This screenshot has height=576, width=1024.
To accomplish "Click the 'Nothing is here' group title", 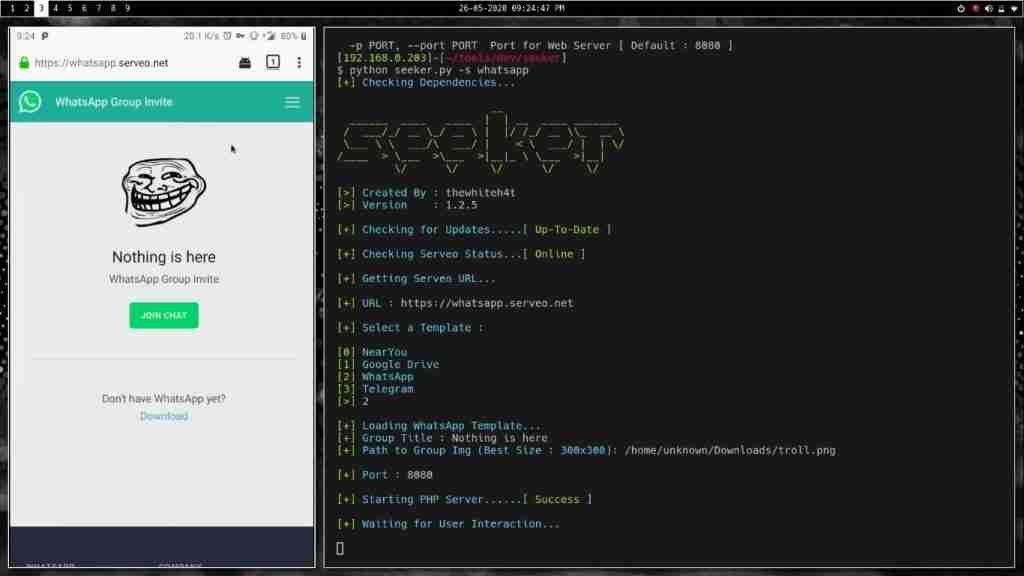I will click(164, 257).
